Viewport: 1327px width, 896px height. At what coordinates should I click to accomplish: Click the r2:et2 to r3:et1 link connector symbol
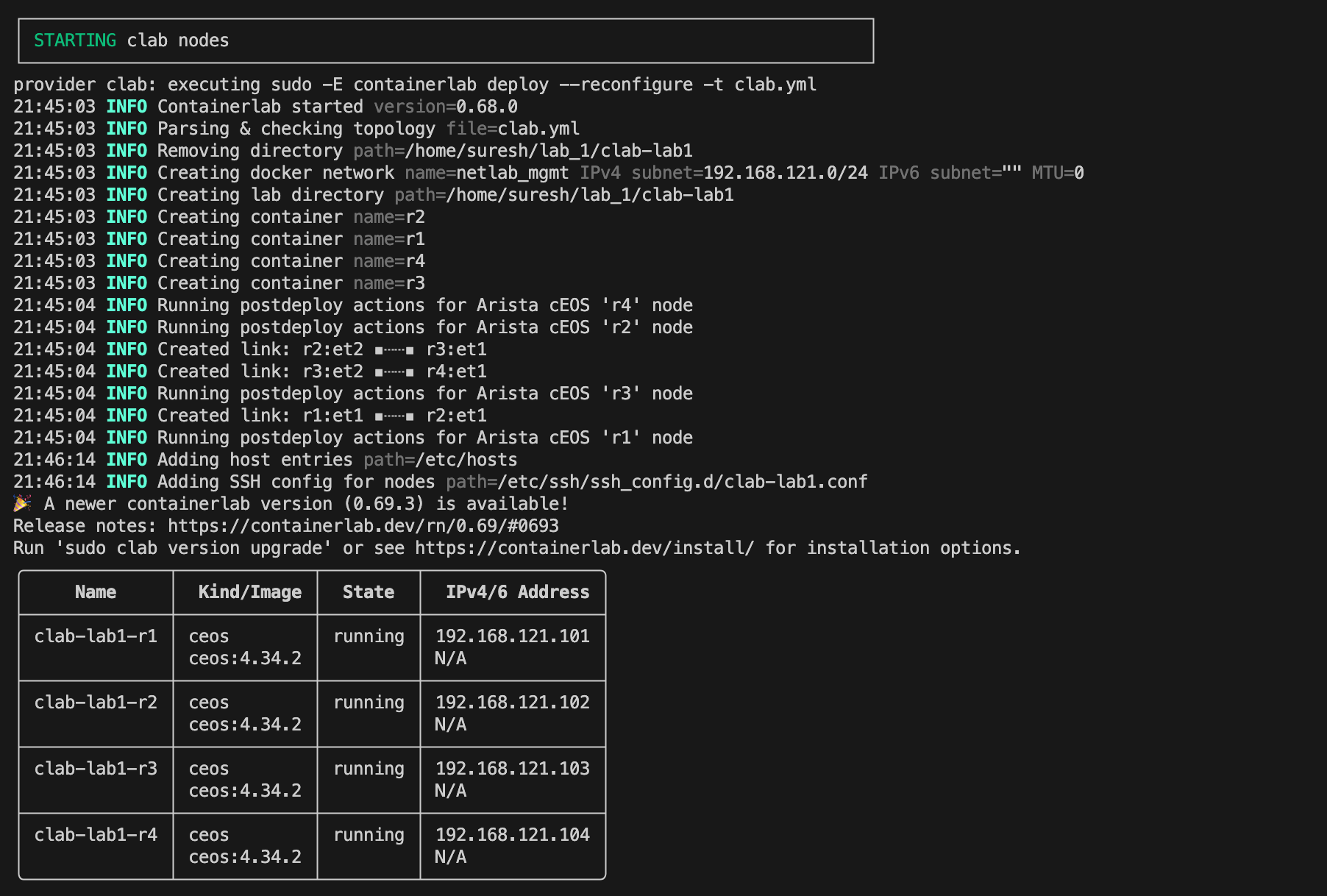pyautogui.click(x=394, y=350)
